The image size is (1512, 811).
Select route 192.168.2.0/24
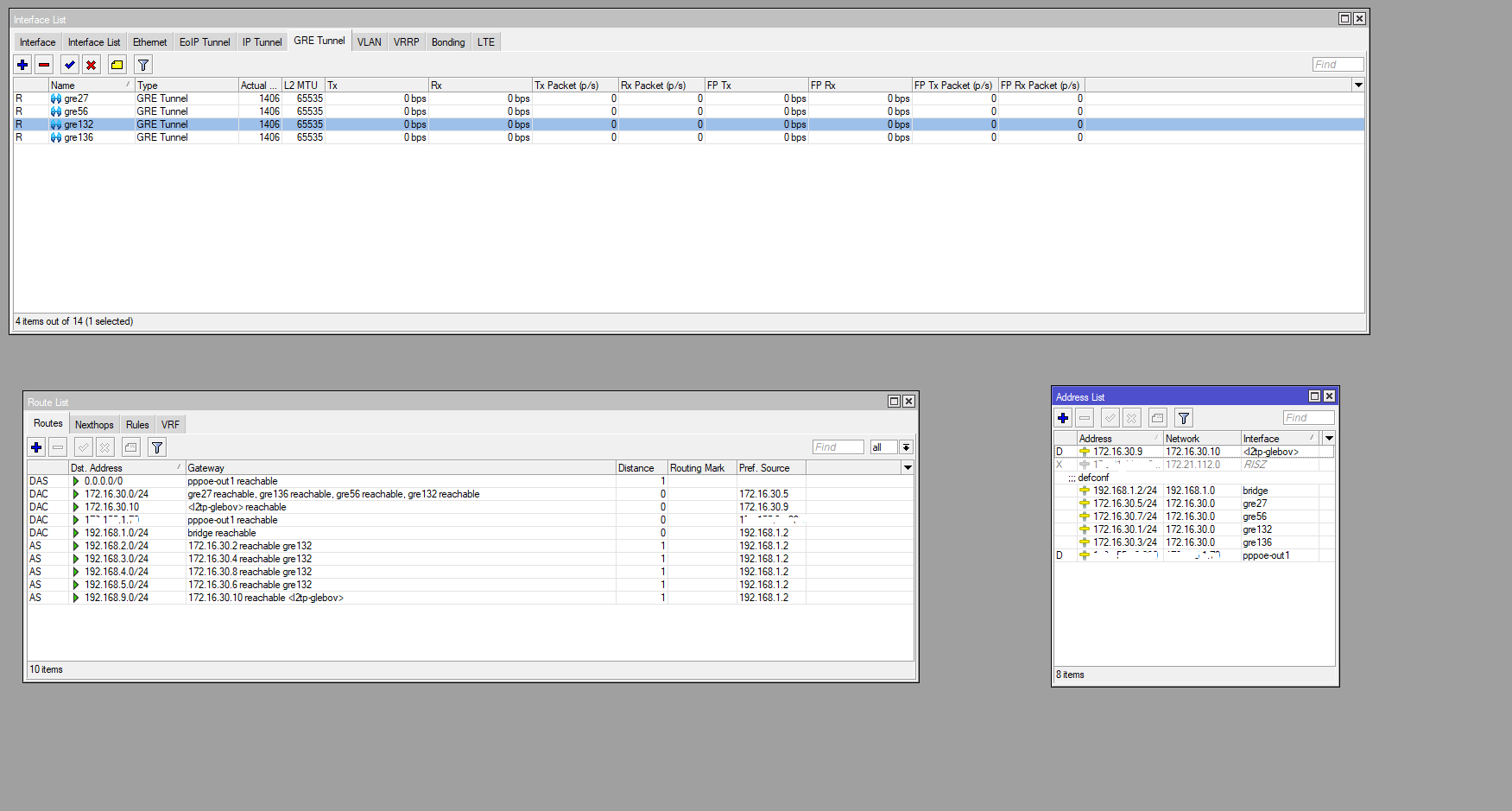pyautogui.click(x=471, y=546)
